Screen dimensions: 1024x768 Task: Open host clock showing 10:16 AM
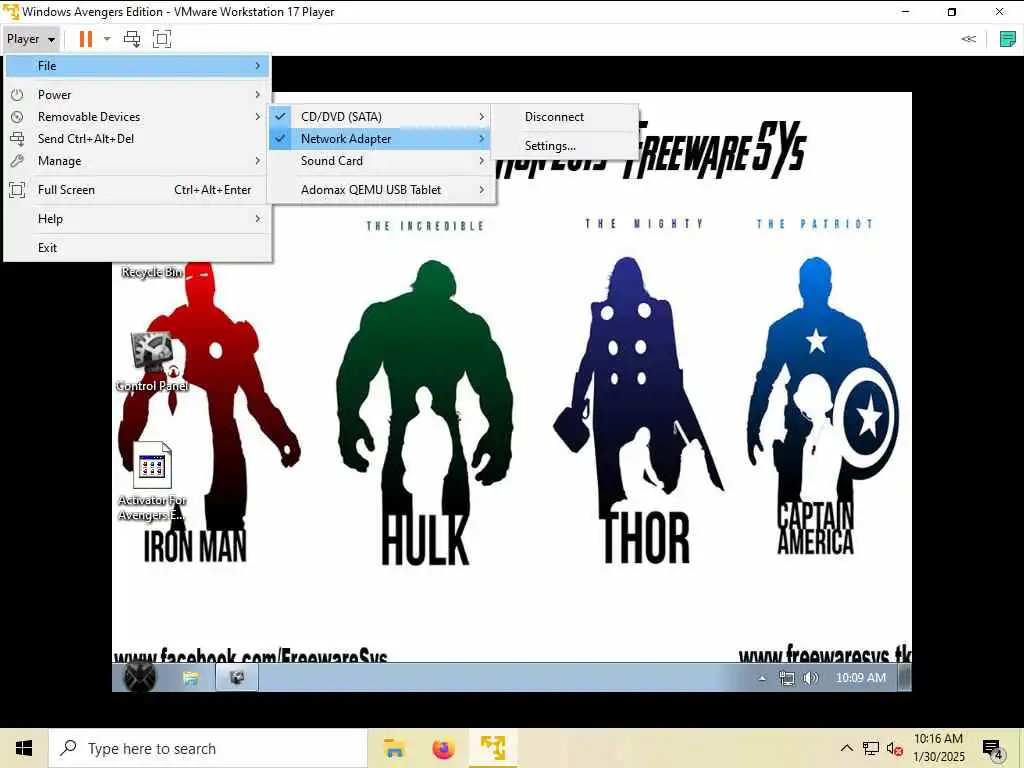[x=938, y=748]
